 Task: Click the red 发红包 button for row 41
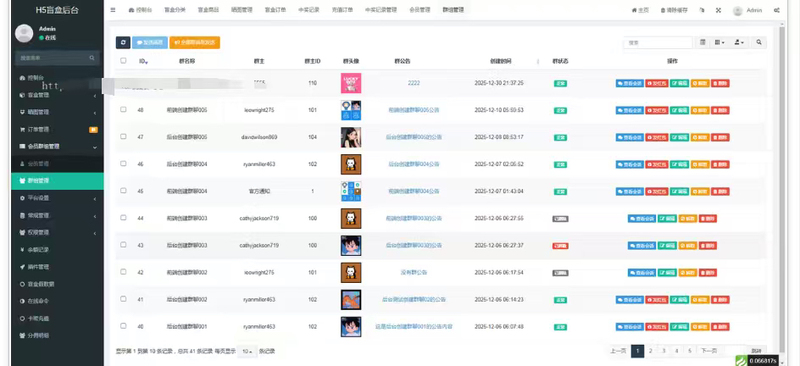pyautogui.click(x=657, y=300)
